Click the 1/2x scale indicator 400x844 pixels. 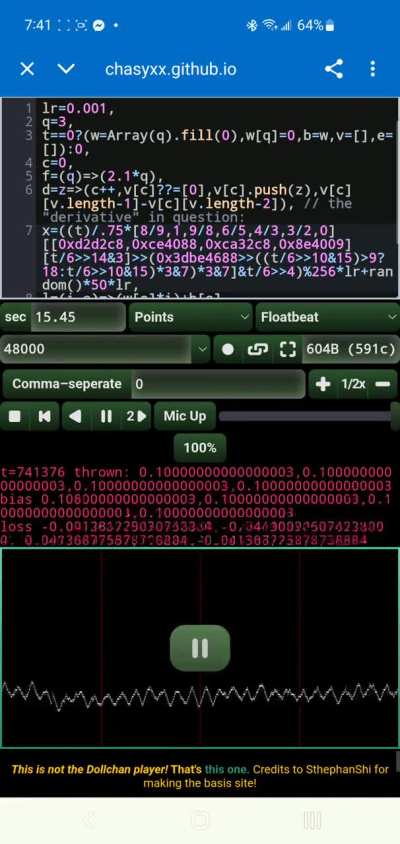pos(354,384)
